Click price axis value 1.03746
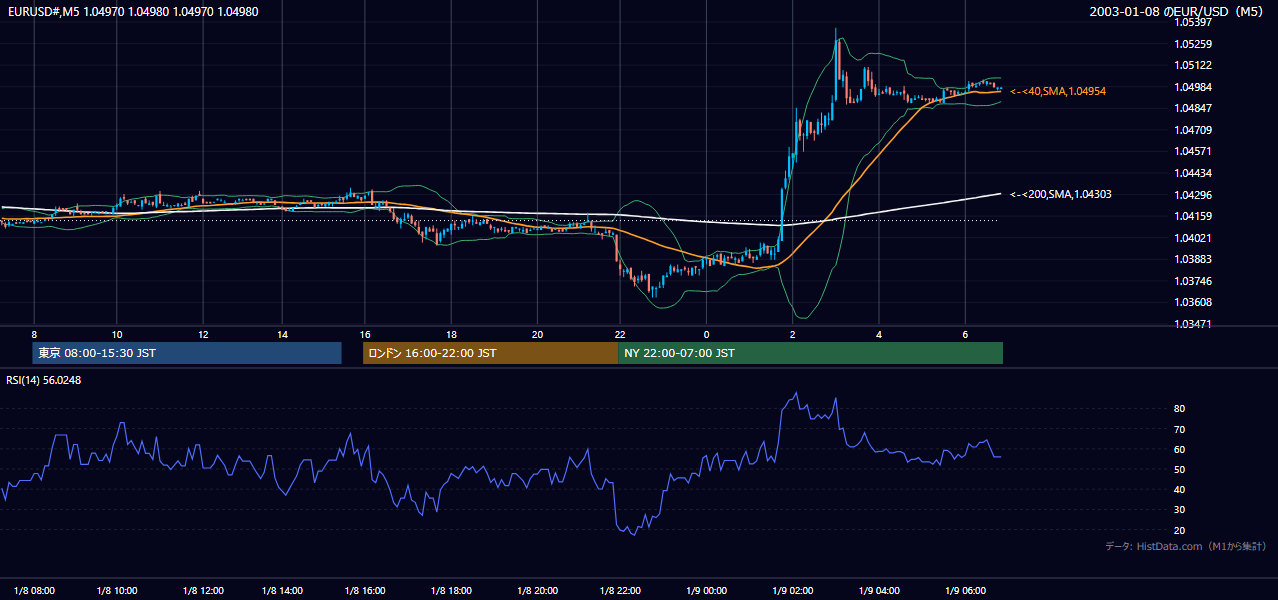 (1193, 281)
